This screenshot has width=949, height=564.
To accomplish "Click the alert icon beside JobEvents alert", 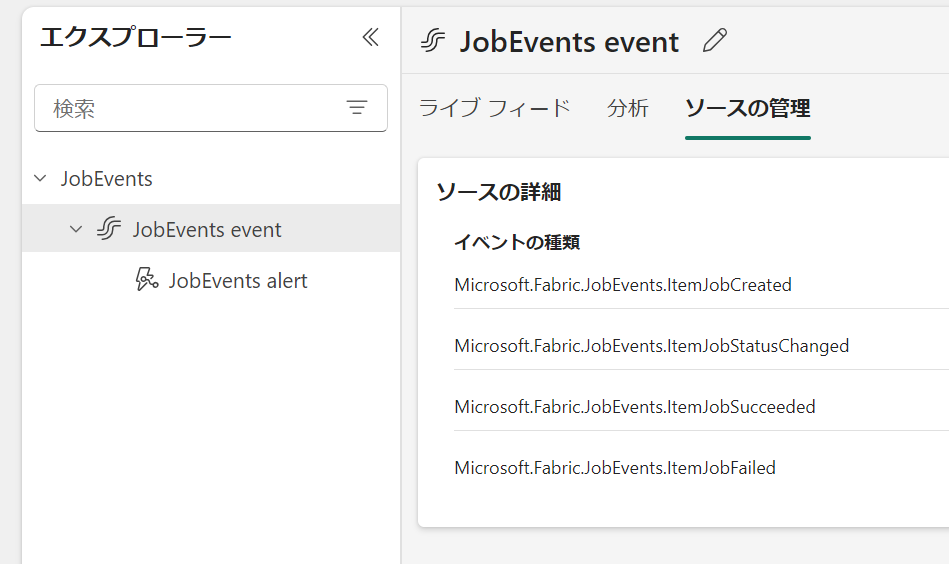I will 146,280.
